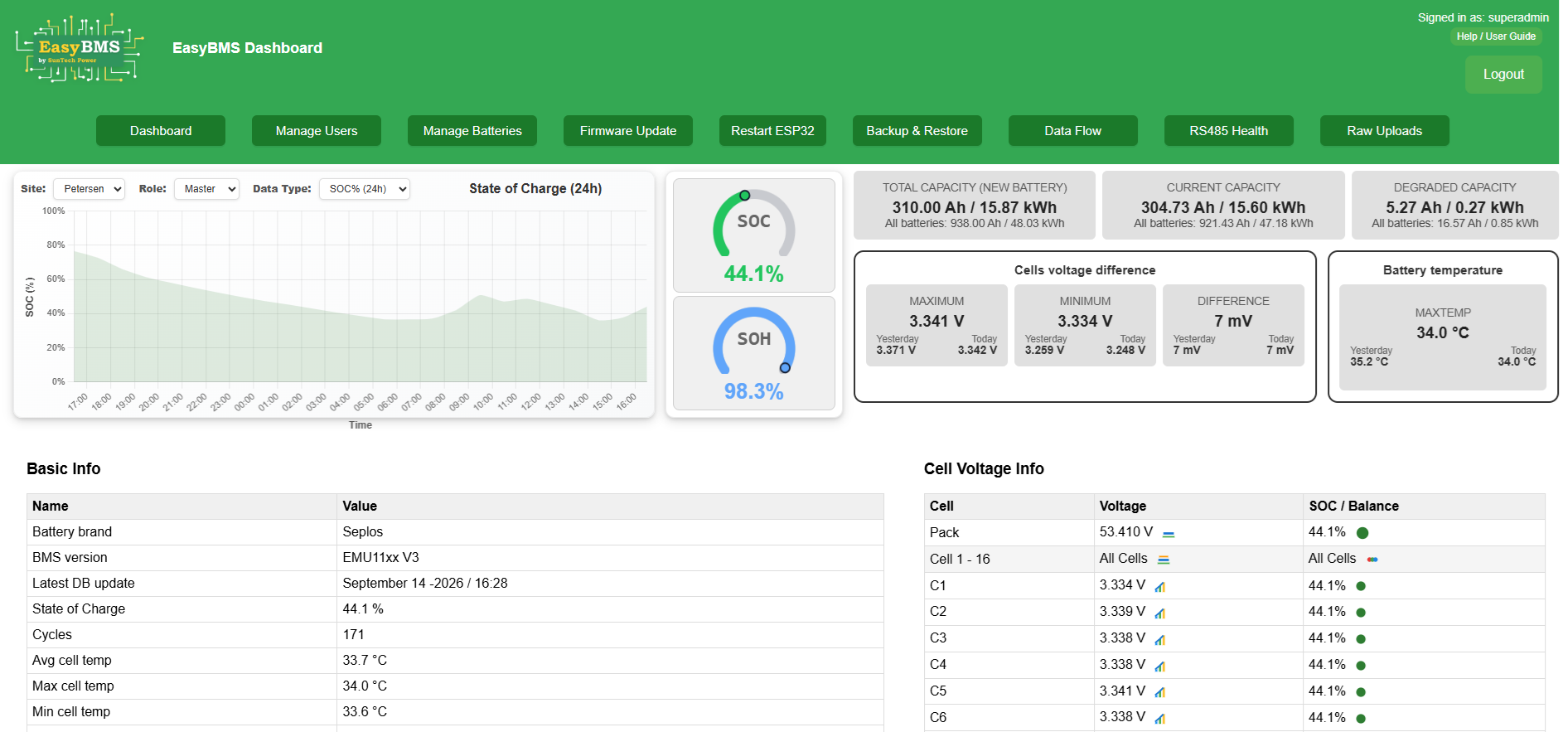The image size is (1568, 732).
Task: Click the EasyBMS logo
Action: (80, 48)
